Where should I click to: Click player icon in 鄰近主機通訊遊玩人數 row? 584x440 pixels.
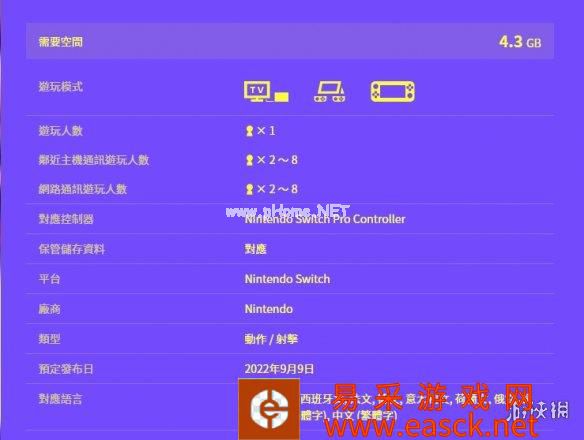click(x=250, y=160)
